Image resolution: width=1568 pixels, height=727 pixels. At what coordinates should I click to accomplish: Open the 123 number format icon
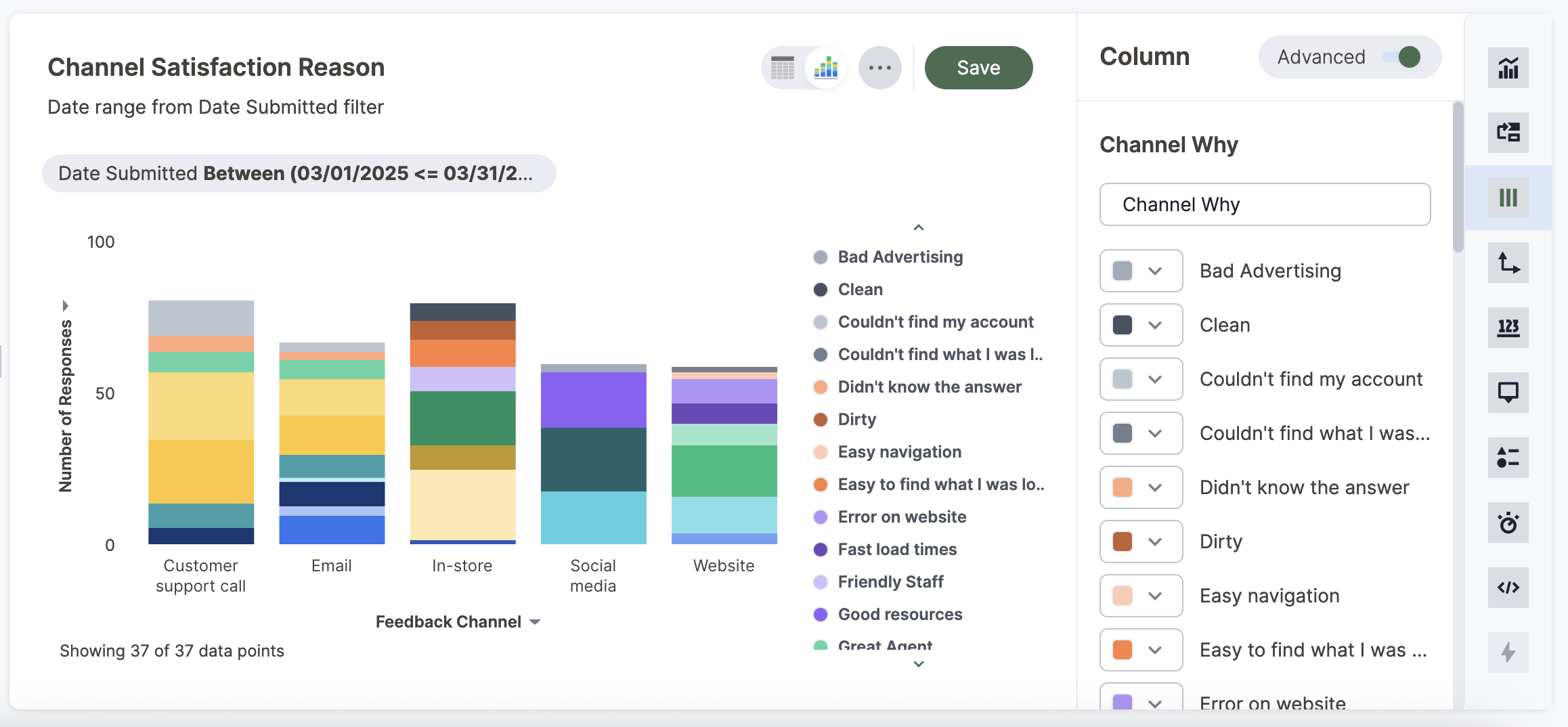tap(1508, 328)
